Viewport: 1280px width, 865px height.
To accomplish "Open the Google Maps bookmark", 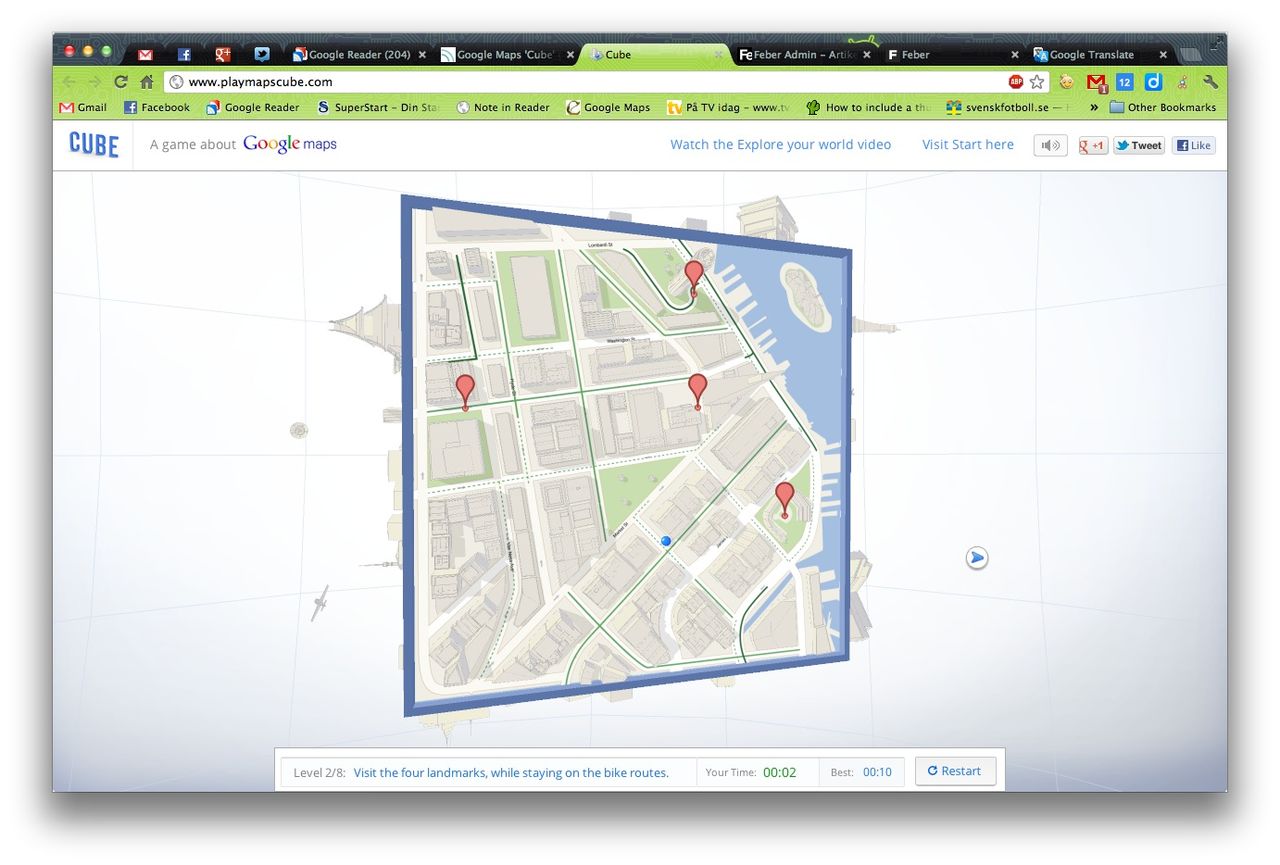I will 608,108.
